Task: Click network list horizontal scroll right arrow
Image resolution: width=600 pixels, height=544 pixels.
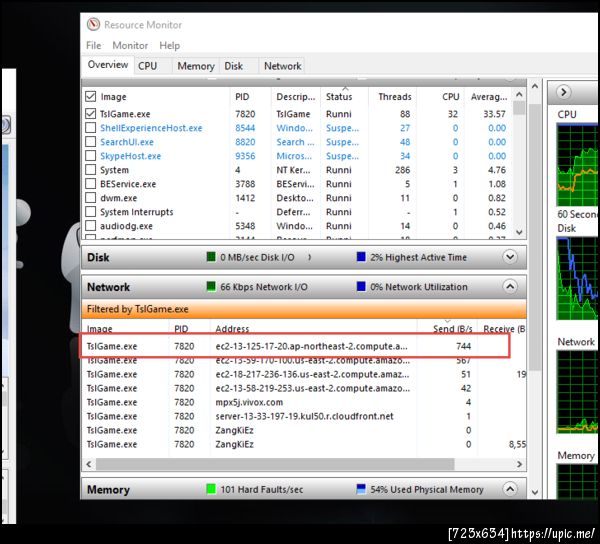Action: coord(519,464)
